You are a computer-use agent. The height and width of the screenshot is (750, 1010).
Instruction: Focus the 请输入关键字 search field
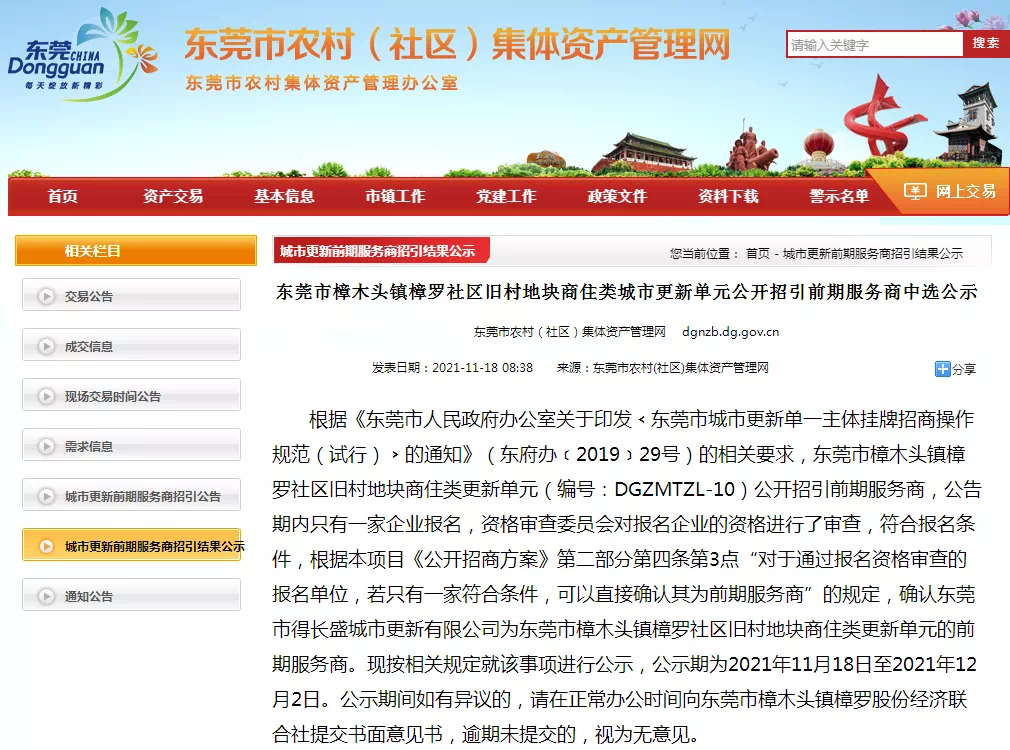coord(875,44)
